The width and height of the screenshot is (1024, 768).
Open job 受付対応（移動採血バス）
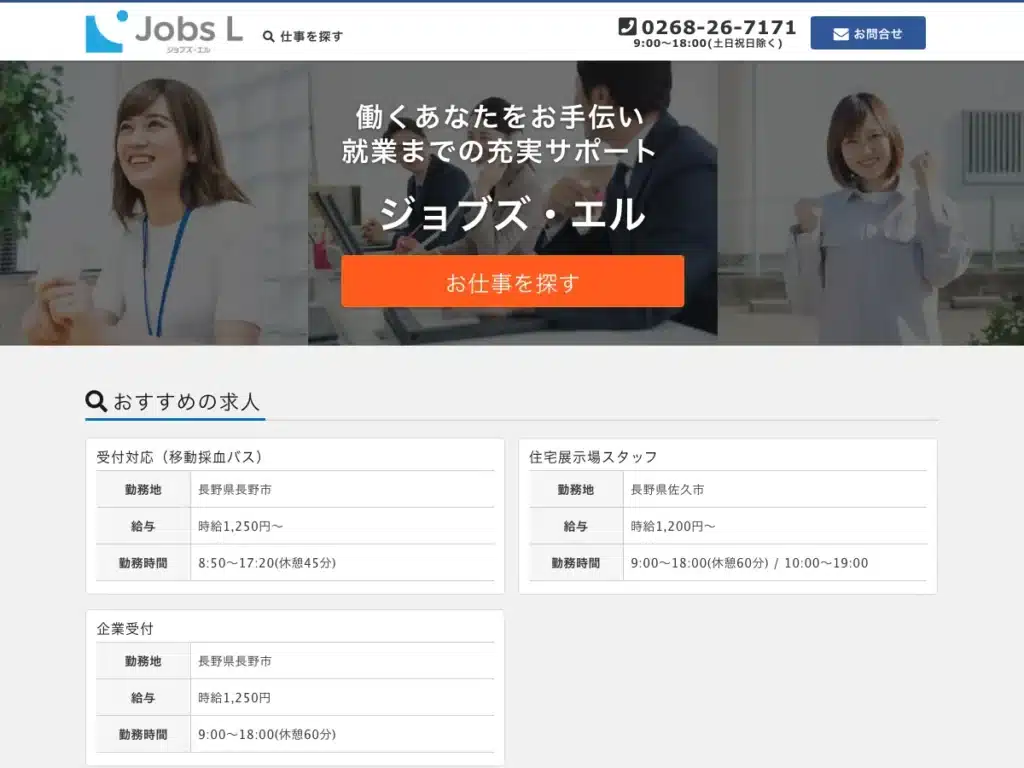point(180,457)
